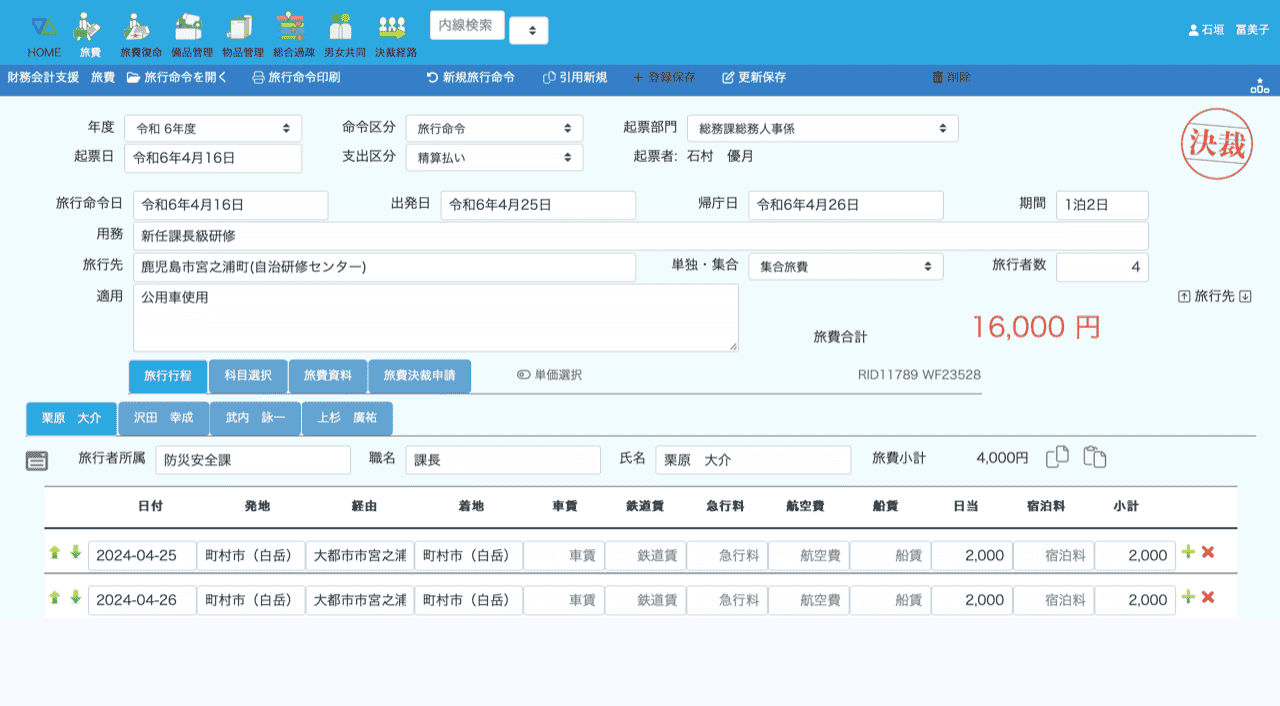Image resolution: width=1280 pixels, height=706 pixels.
Task: Click the 用務 text field
Action: click(x=640, y=236)
